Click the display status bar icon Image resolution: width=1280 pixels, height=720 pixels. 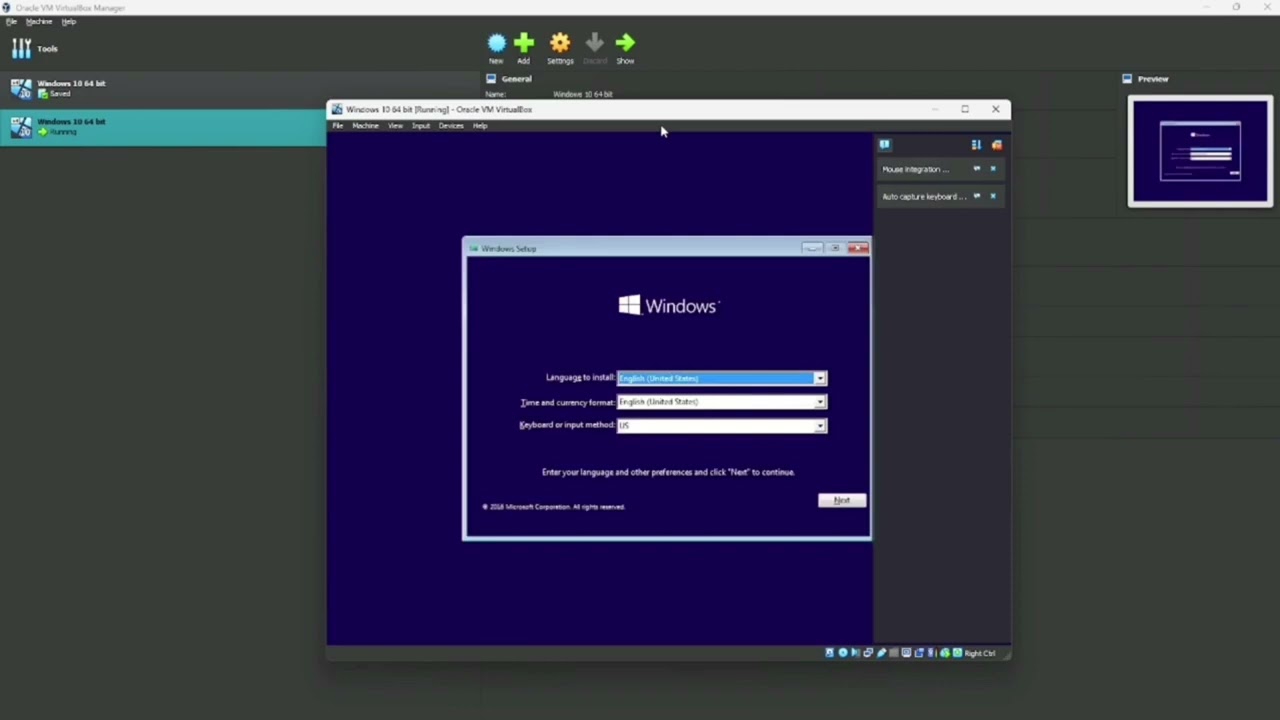pos(906,653)
